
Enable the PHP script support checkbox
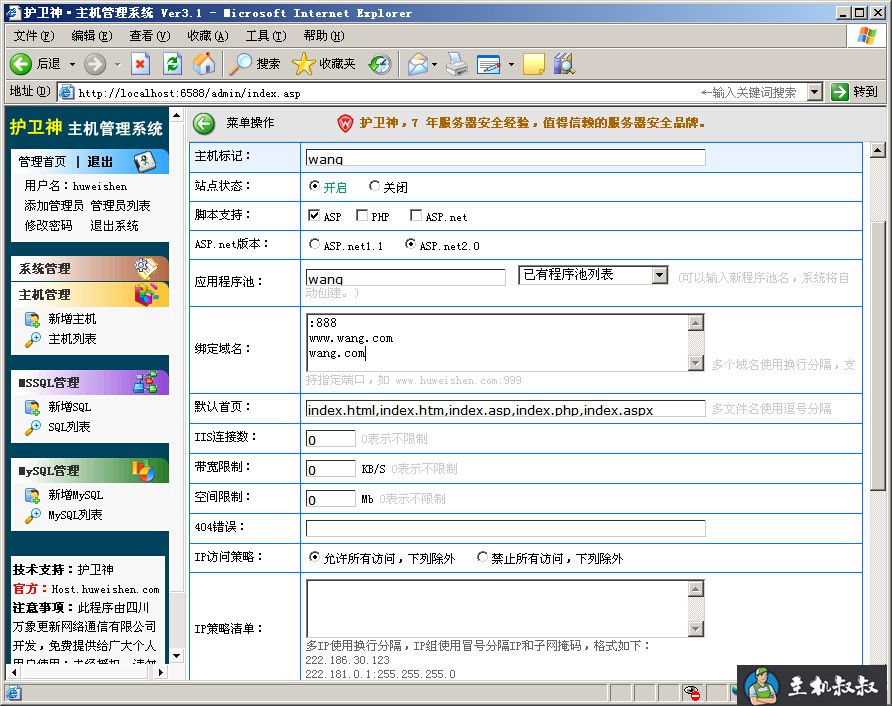click(x=362, y=215)
